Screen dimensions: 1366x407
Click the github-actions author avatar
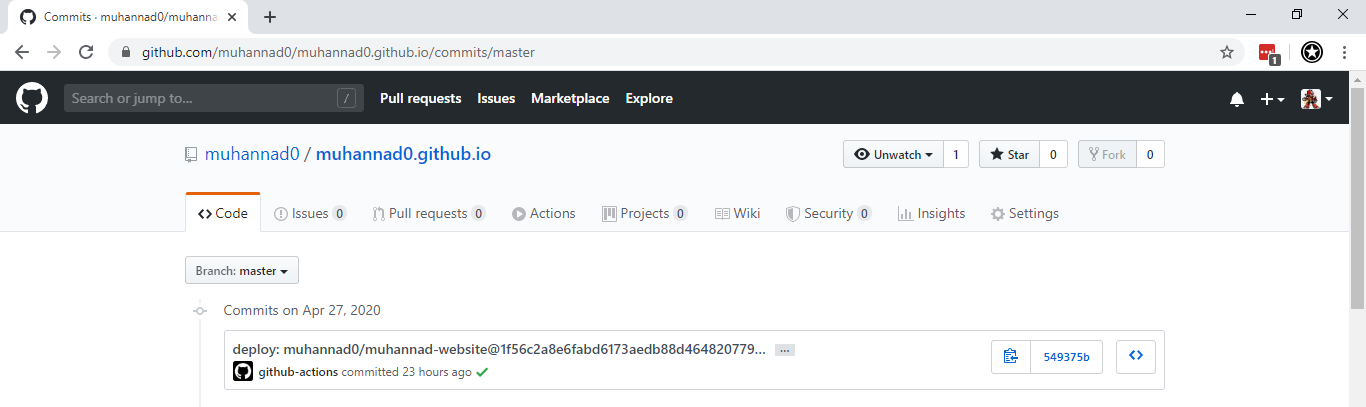tap(243, 372)
